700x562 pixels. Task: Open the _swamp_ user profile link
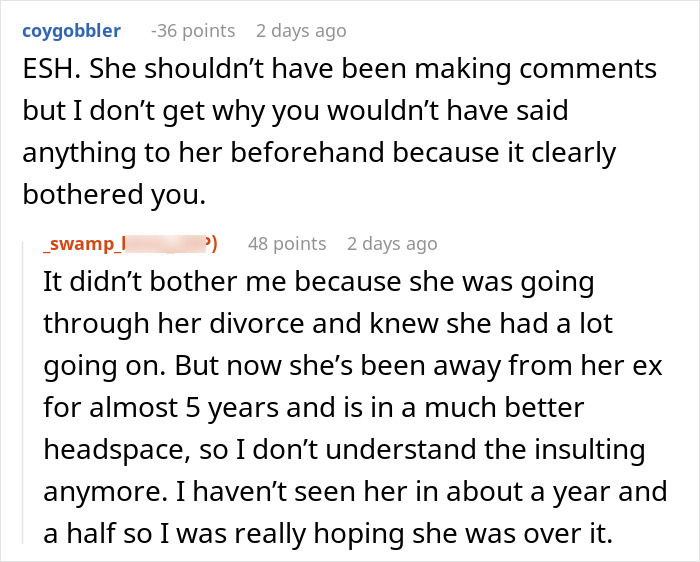(x=130, y=244)
